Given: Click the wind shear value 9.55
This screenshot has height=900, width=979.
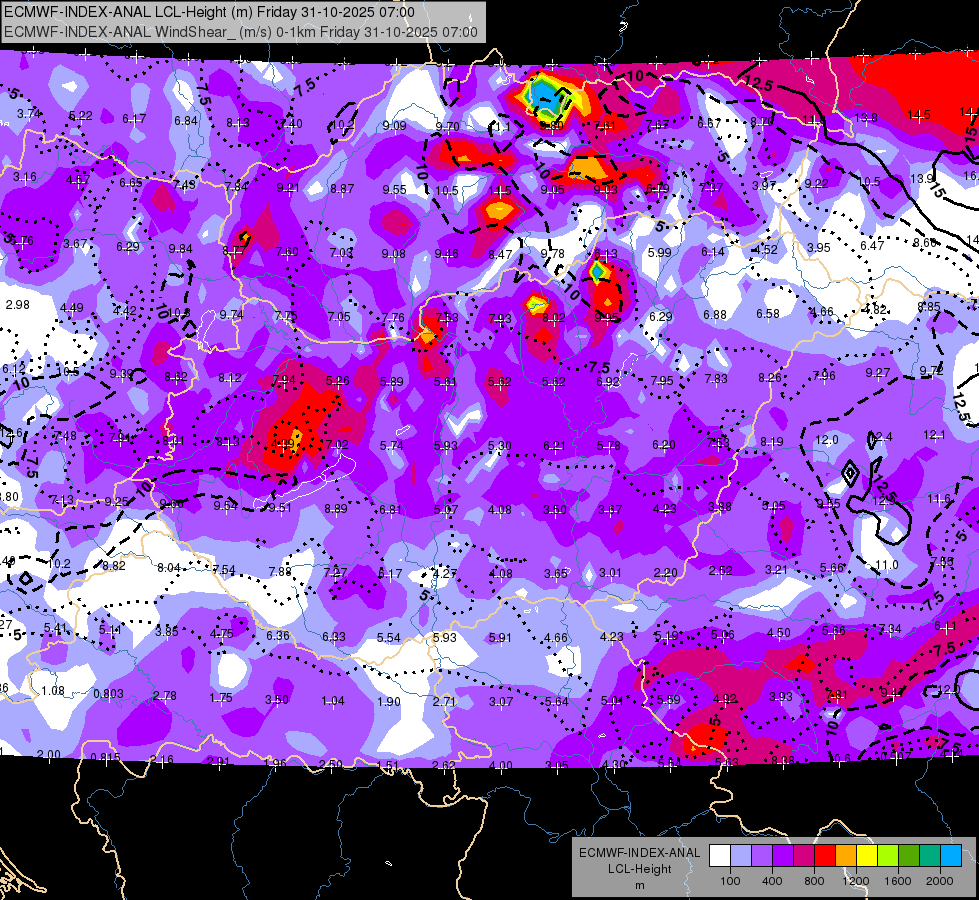Looking at the screenshot, I should pos(395,190).
